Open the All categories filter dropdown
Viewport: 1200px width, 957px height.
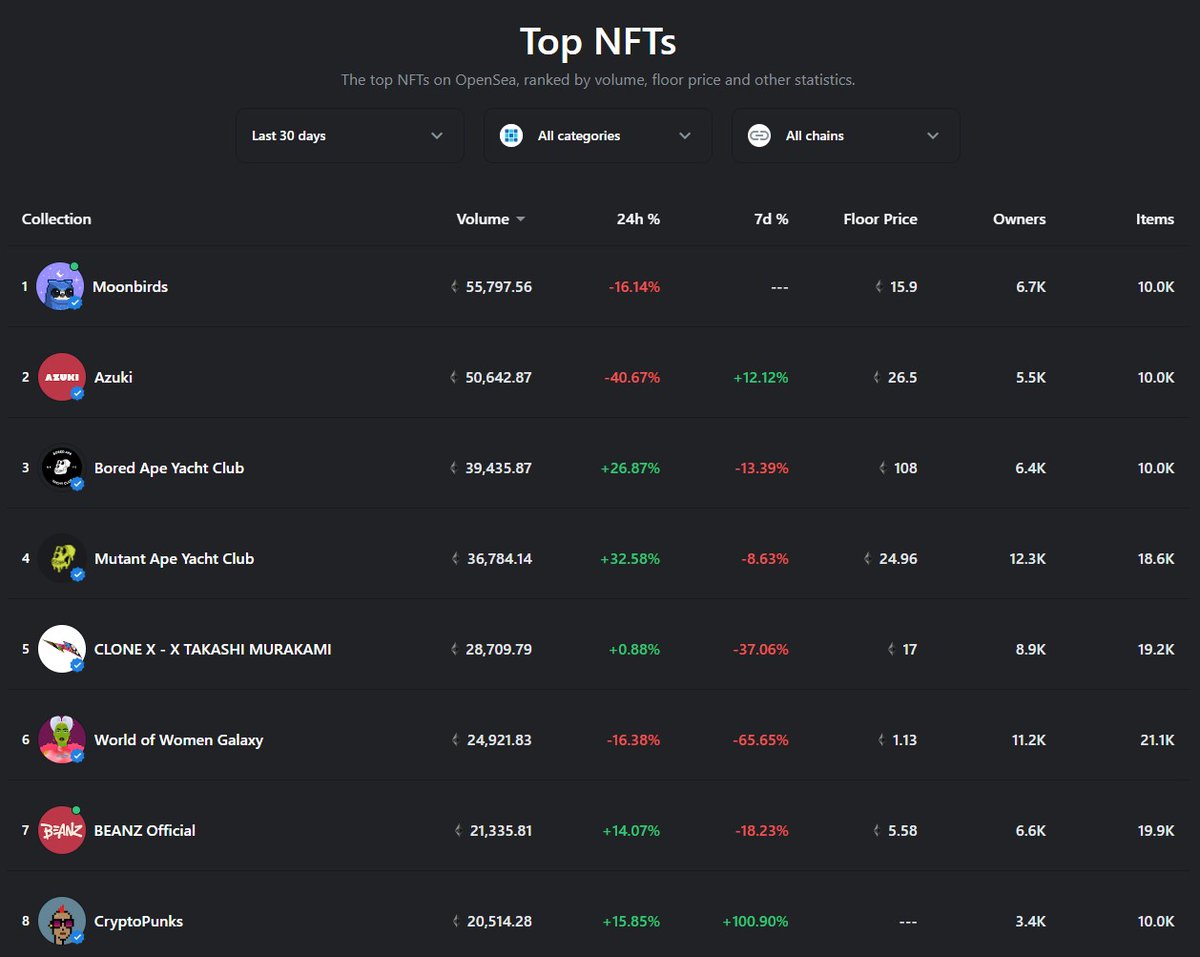click(x=598, y=136)
